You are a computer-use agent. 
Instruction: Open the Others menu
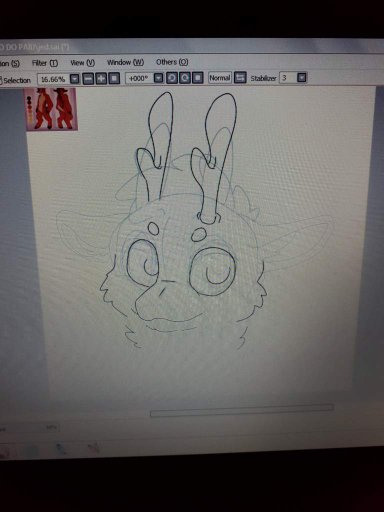point(172,62)
